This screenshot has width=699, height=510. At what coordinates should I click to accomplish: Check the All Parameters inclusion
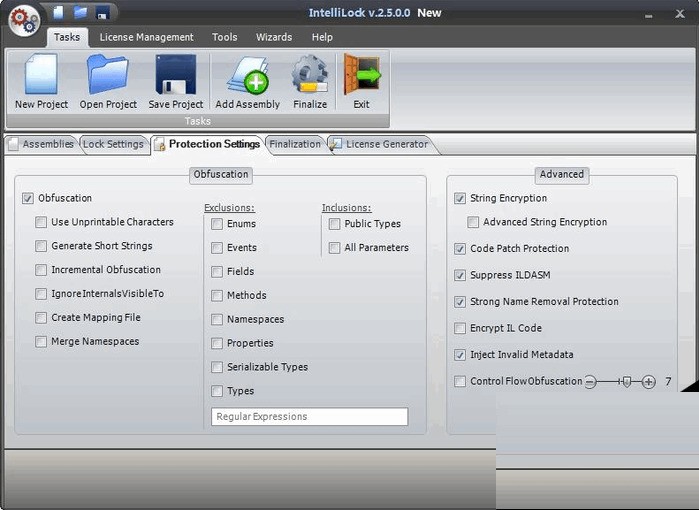tap(334, 248)
